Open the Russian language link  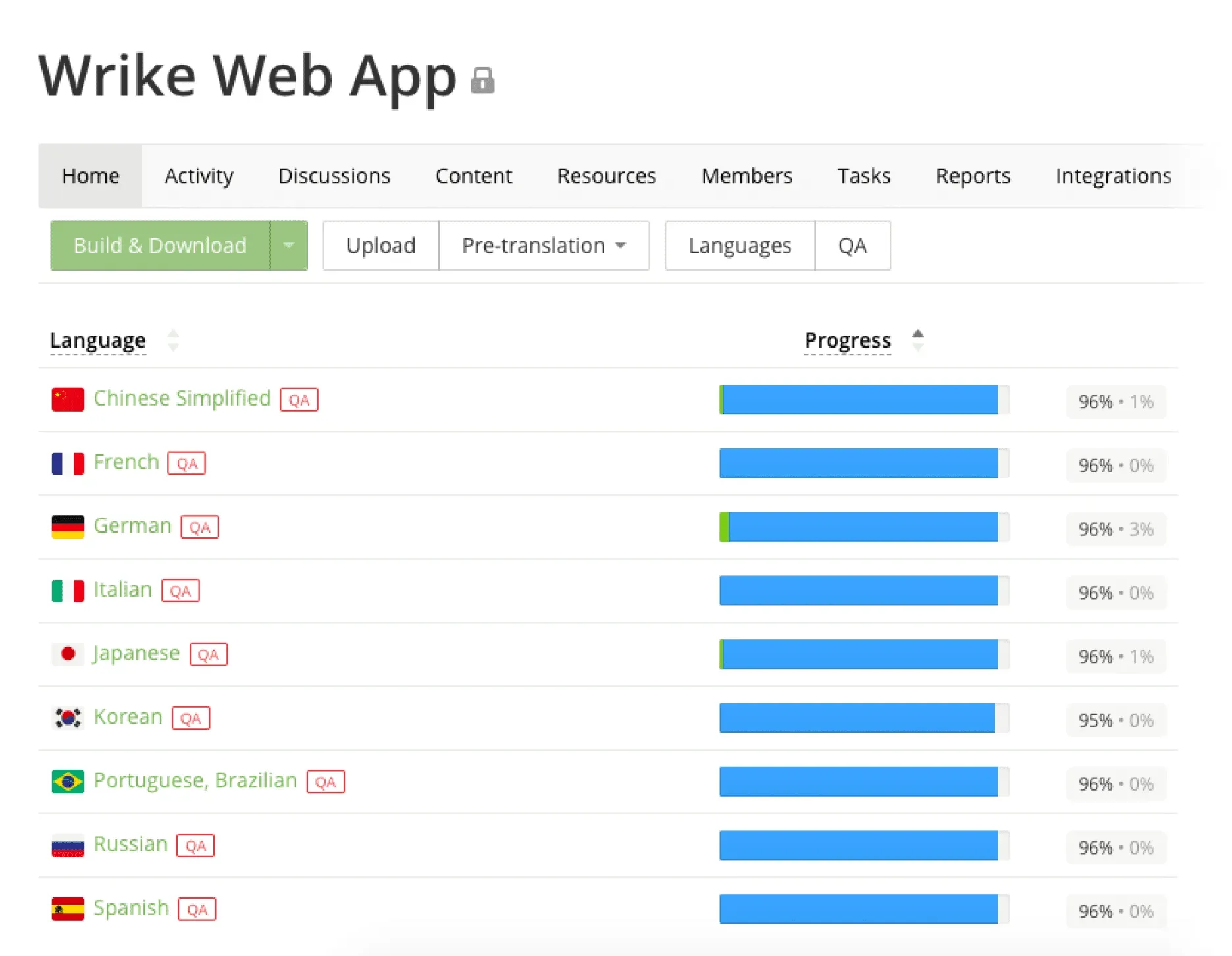click(130, 844)
